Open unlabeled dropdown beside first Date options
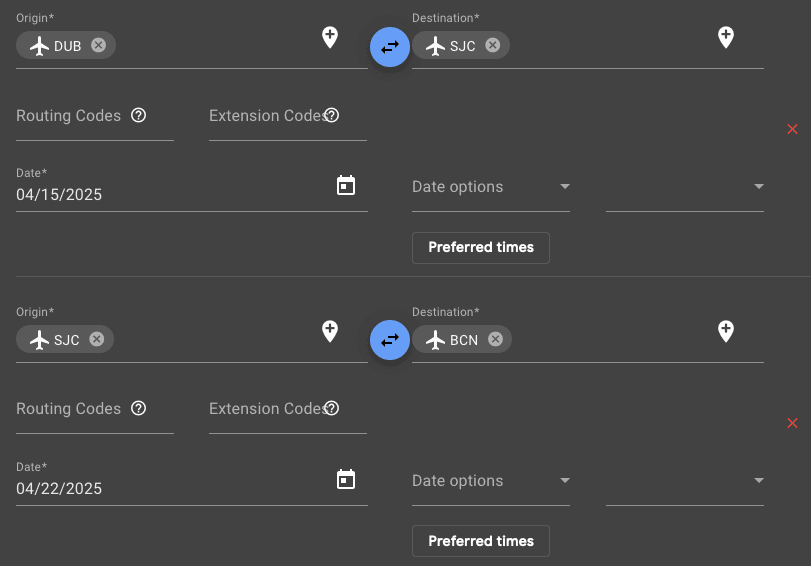811x566 pixels. (x=684, y=187)
